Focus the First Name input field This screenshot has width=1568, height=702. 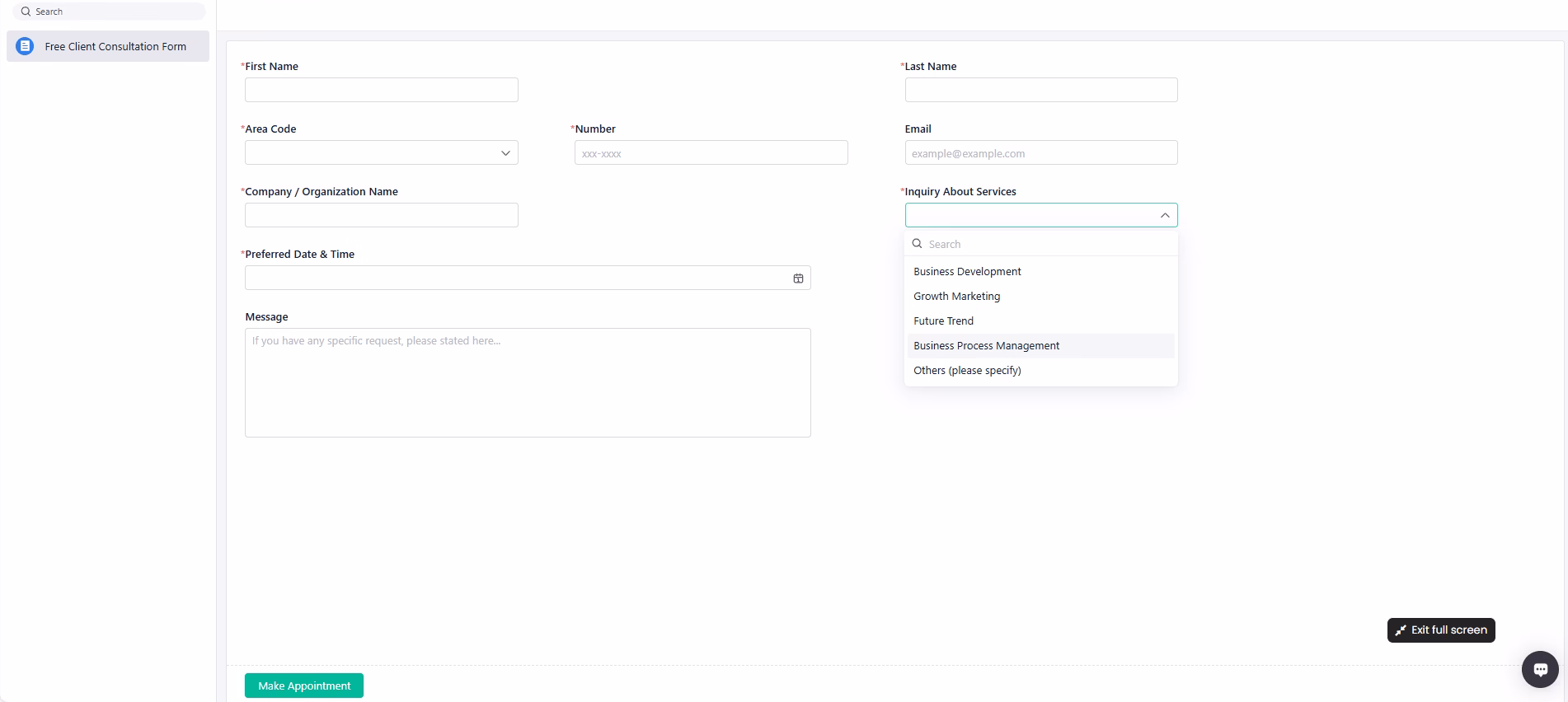381,90
